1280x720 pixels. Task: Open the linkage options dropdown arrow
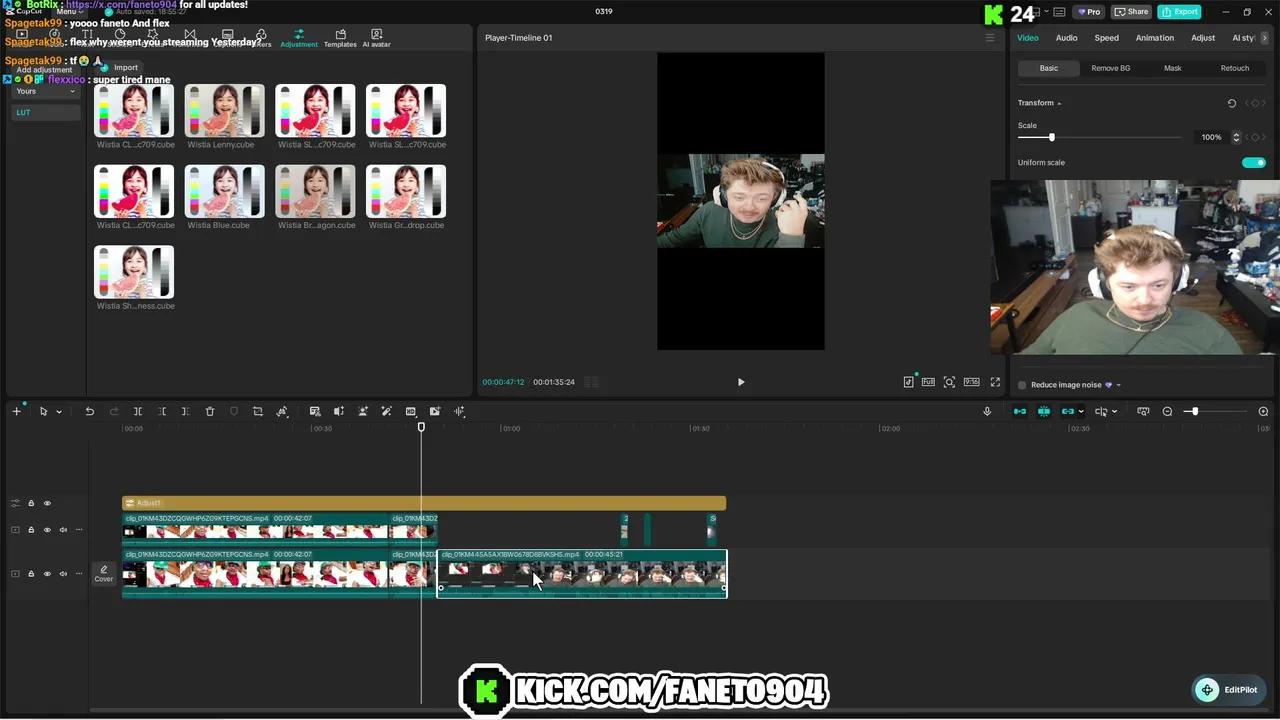(x=1081, y=412)
